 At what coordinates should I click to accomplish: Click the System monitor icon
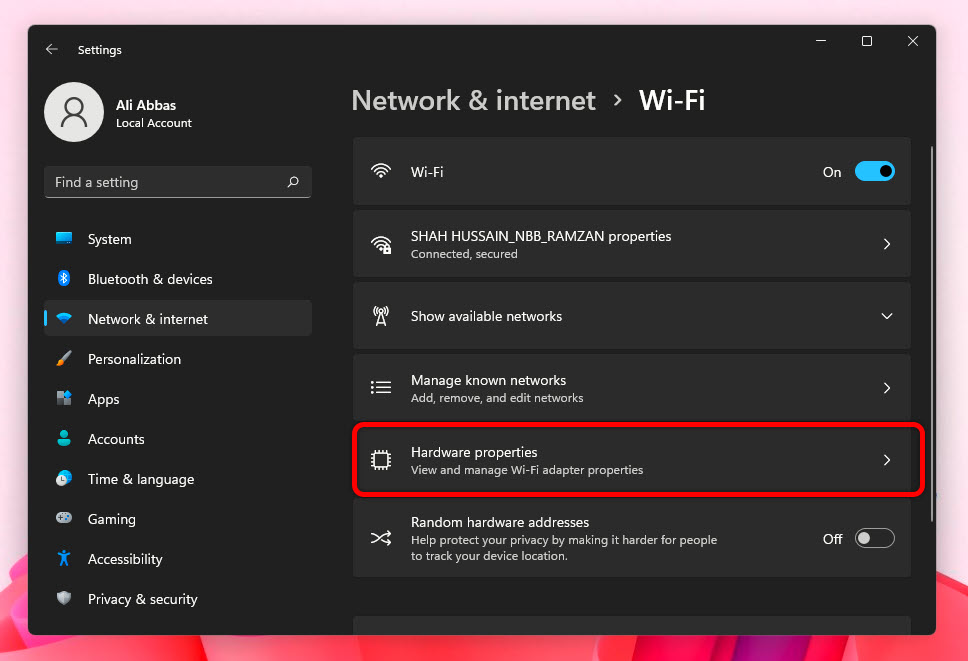click(x=64, y=238)
